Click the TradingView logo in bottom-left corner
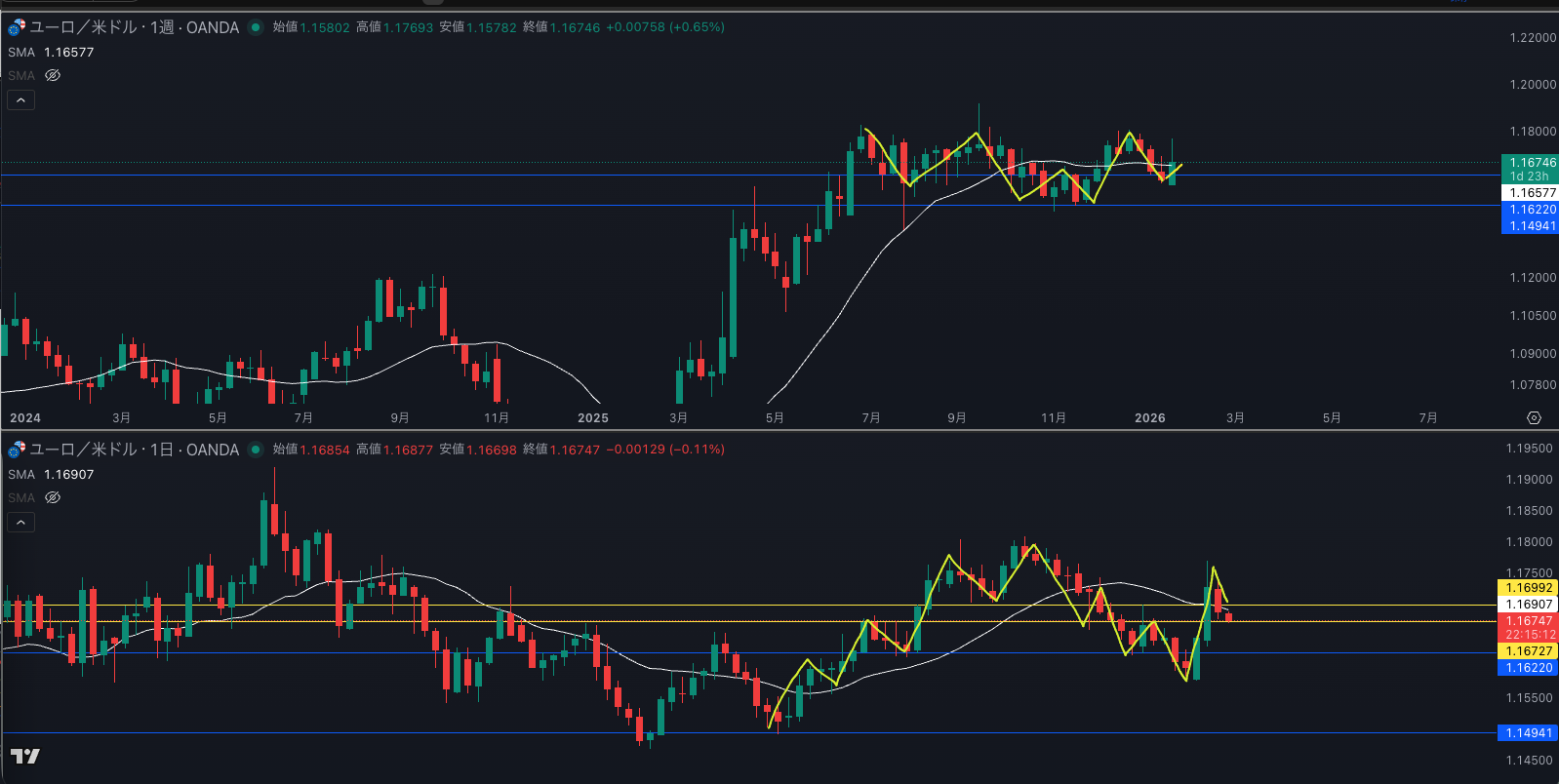The width and height of the screenshot is (1559, 784). (x=25, y=757)
